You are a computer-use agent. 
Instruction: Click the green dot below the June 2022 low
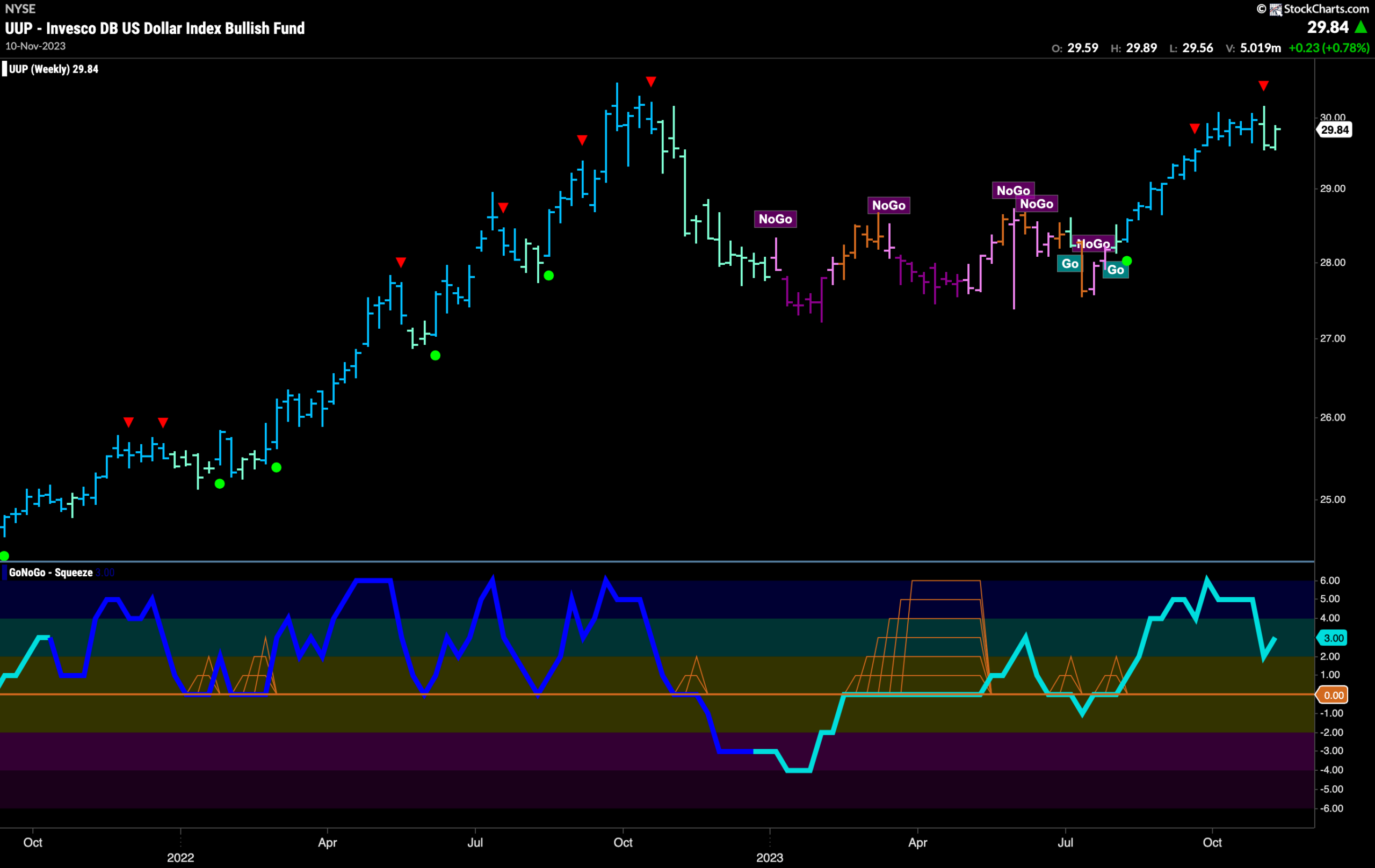[435, 356]
